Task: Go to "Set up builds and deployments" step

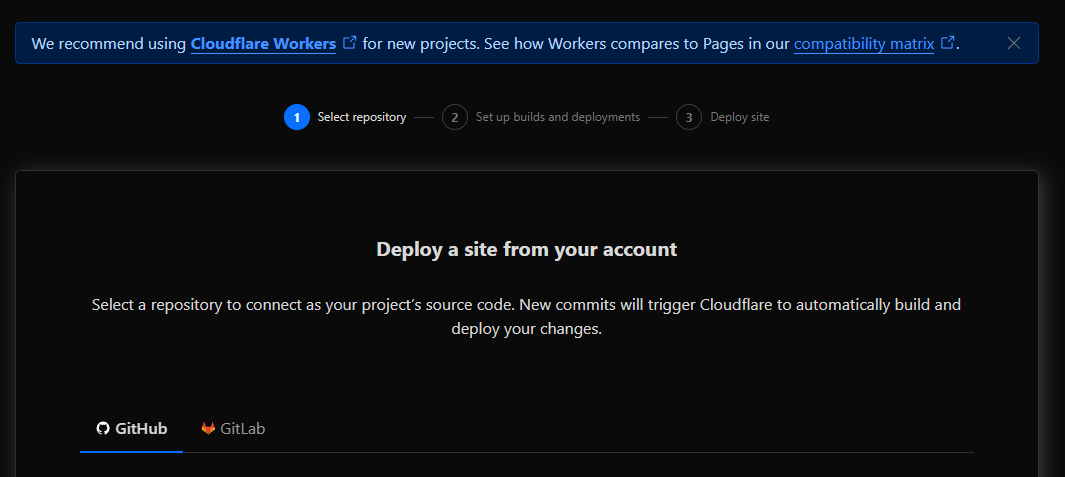Action: 557,117
